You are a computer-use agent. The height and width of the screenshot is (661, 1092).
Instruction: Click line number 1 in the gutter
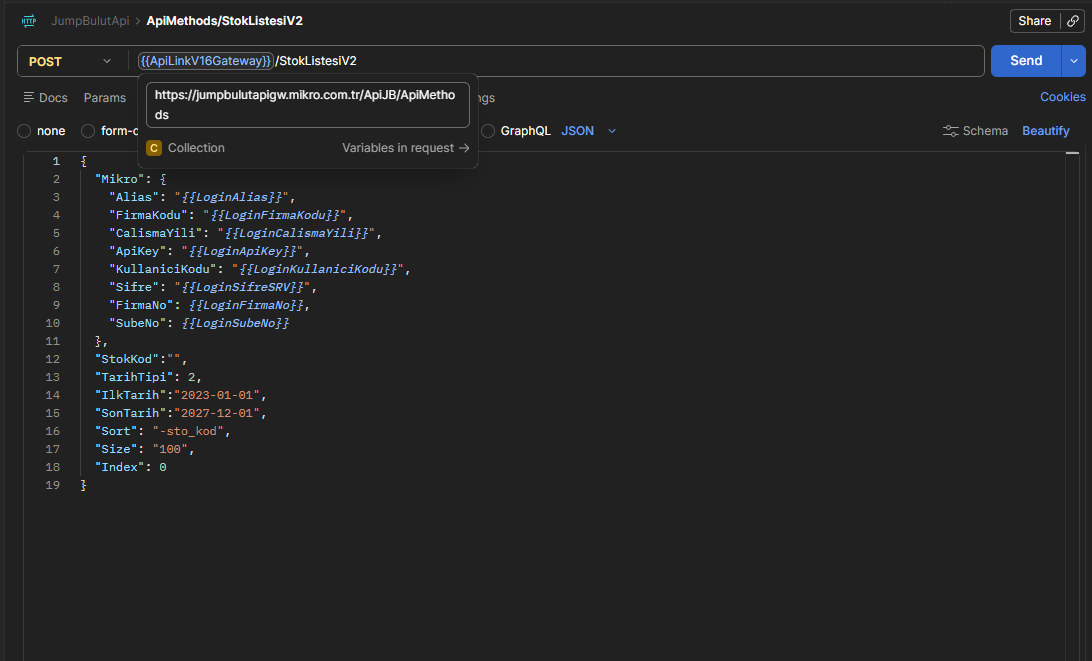pos(56,162)
